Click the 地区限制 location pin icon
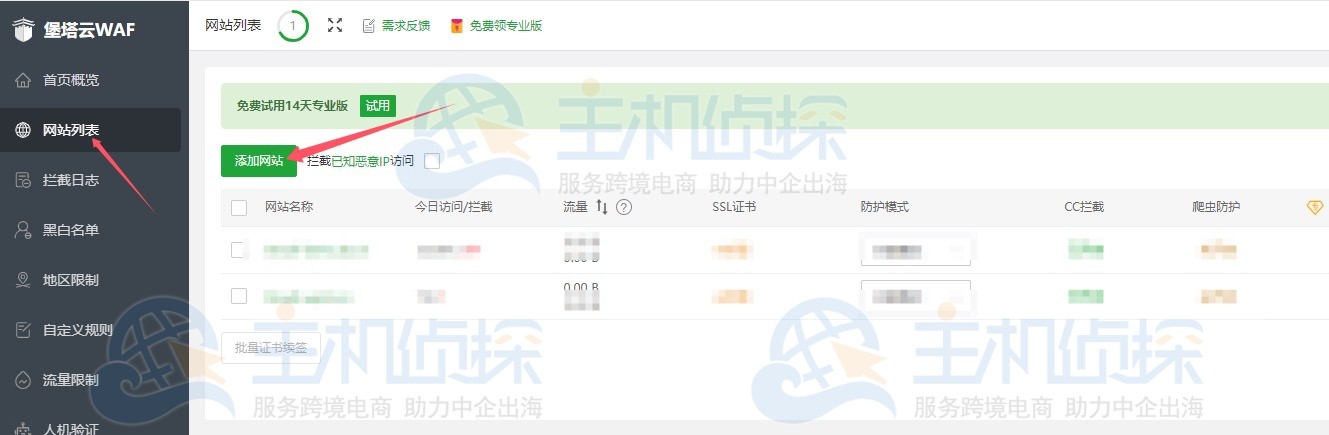Image resolution: width=1329 pixels, height=435 pixels. click(x=23, y=280)
